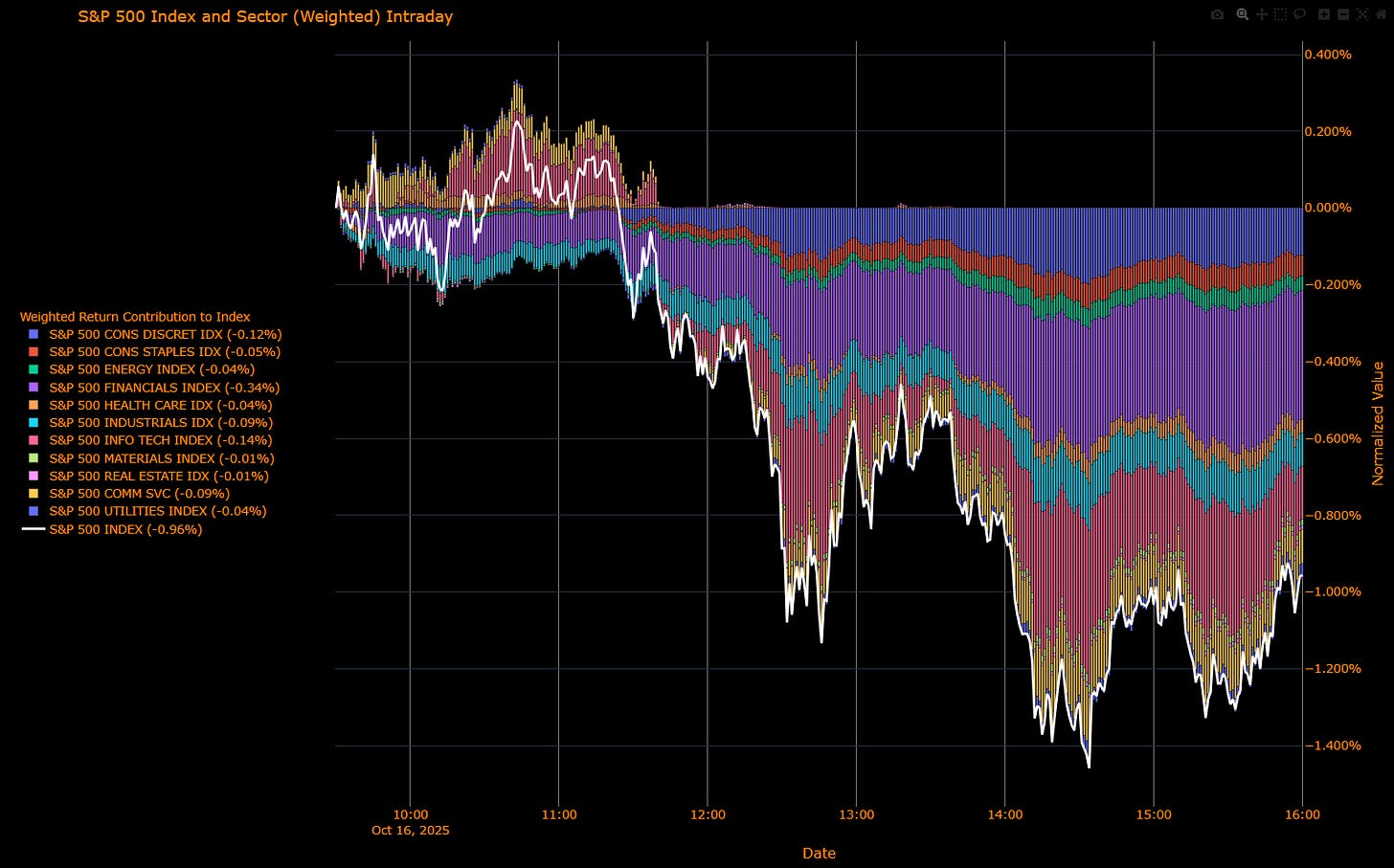The height and width of the screenshot is (868, 1394).
Task: Click the chart title 'S&P 500 Index and Sector (Weighted) Intraday'
Action: click(x=265, y=16)
